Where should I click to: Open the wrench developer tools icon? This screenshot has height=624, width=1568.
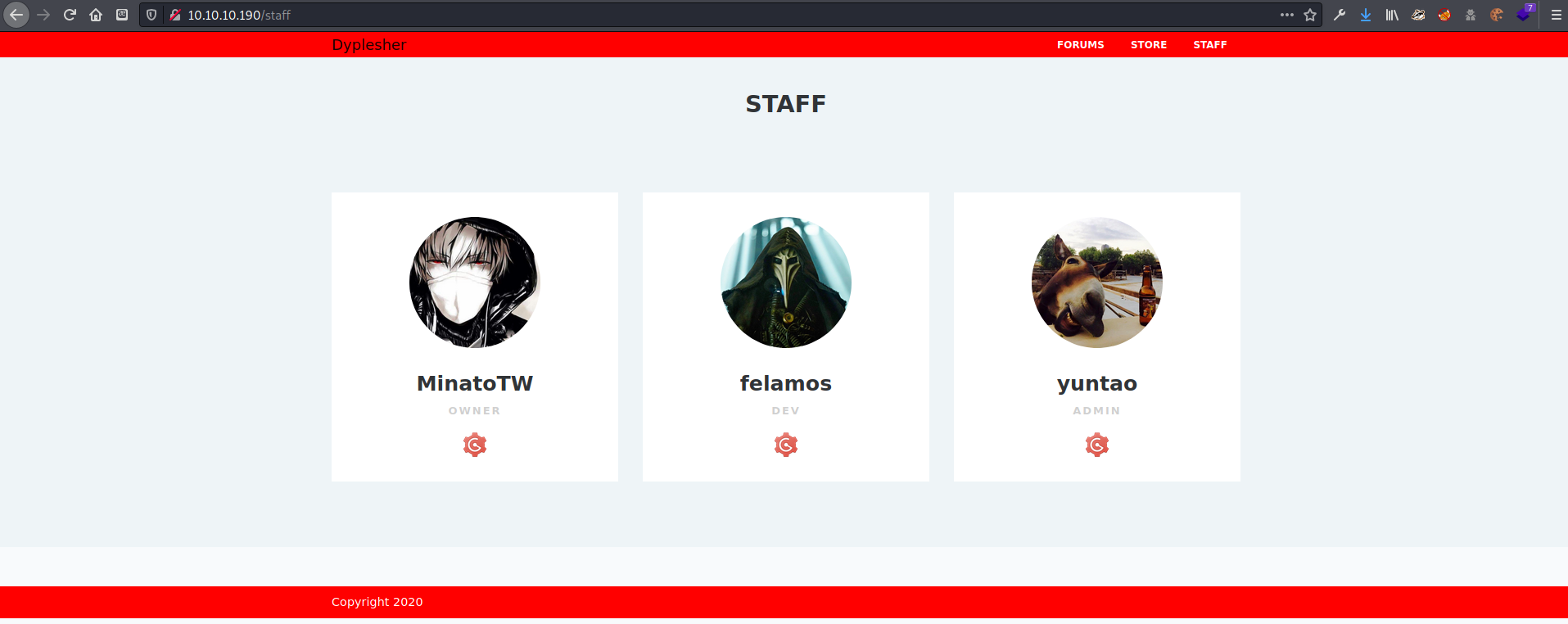tap(1340, 15)
